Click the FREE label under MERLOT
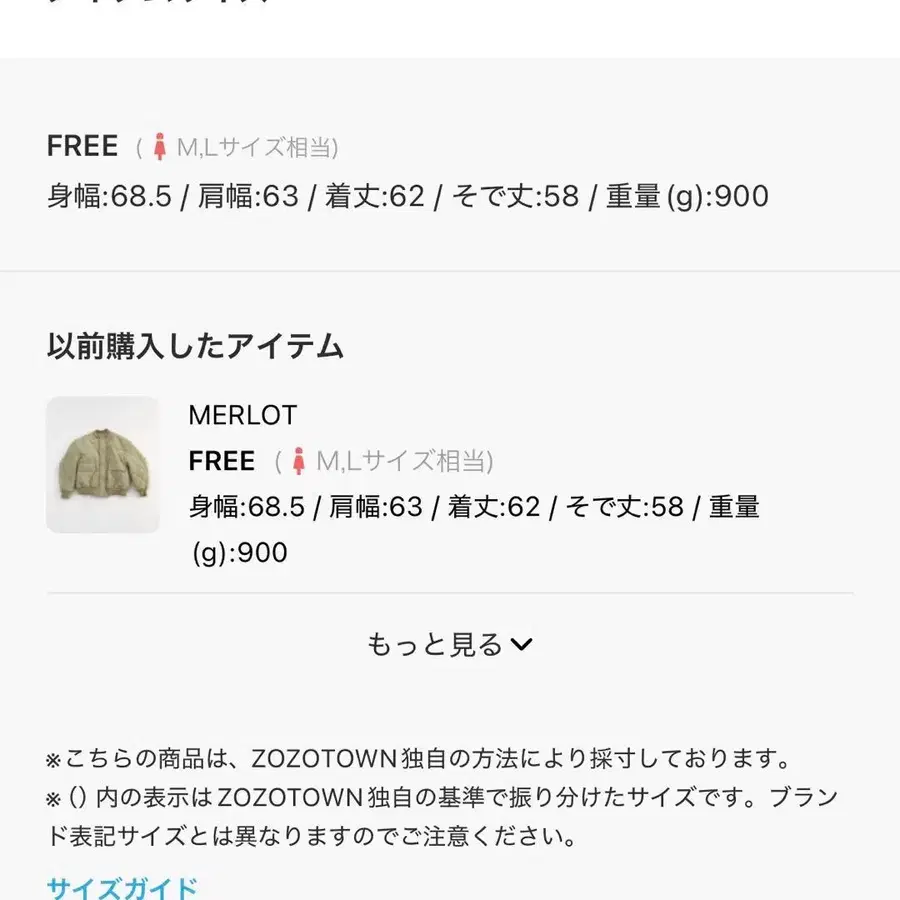 coord(220,461)
